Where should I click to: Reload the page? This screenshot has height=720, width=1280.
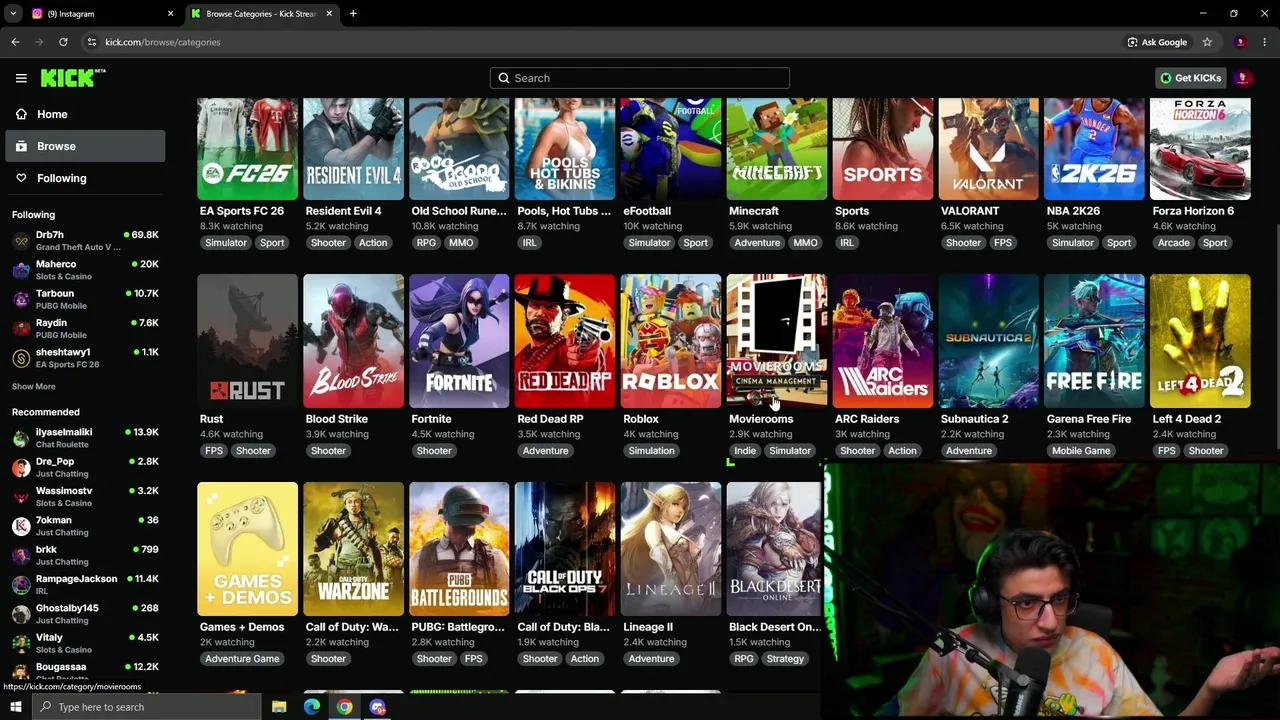[x=63, y=42]
